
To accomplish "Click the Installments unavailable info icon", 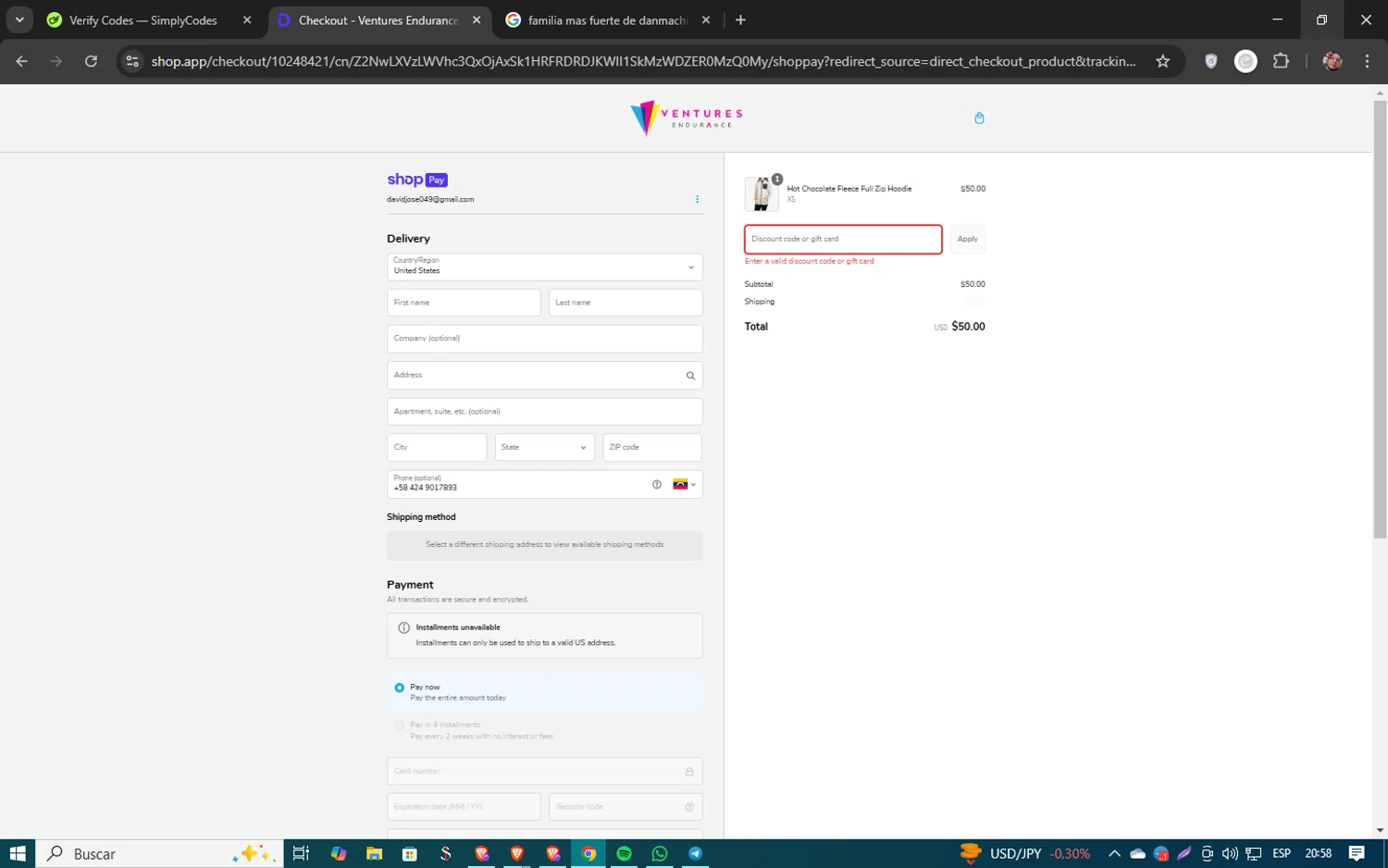I will (x=403, y=627).
